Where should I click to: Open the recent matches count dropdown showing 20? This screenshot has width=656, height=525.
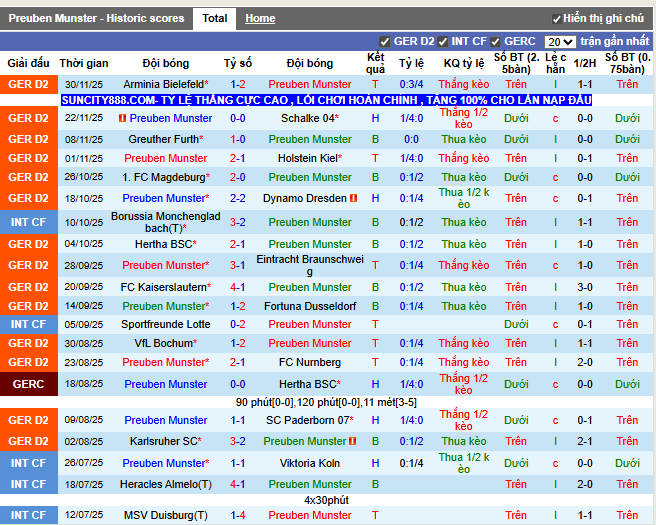(560, 42)
